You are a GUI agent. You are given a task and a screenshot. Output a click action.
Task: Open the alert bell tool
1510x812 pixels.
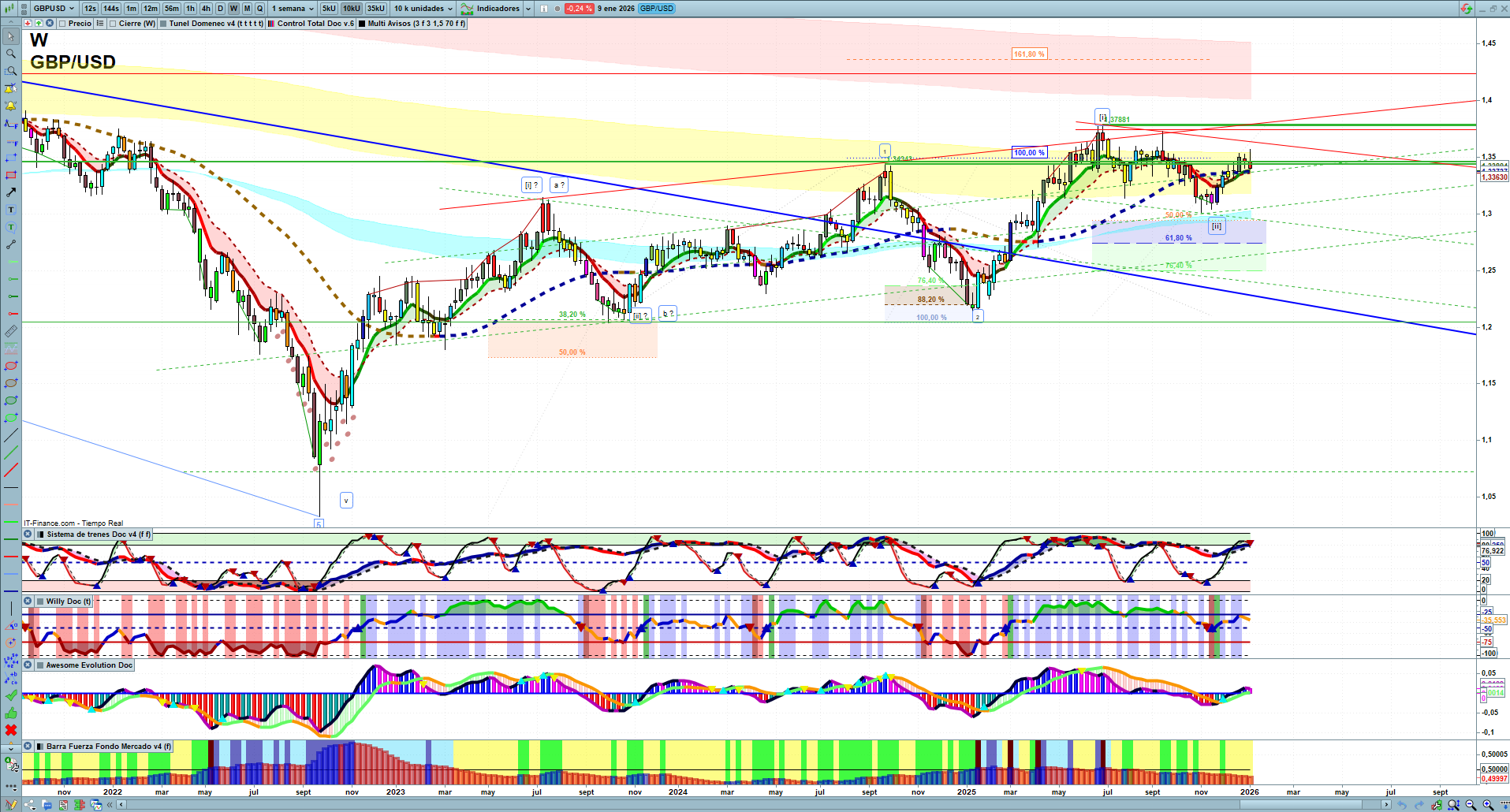(x=11, y=106)
